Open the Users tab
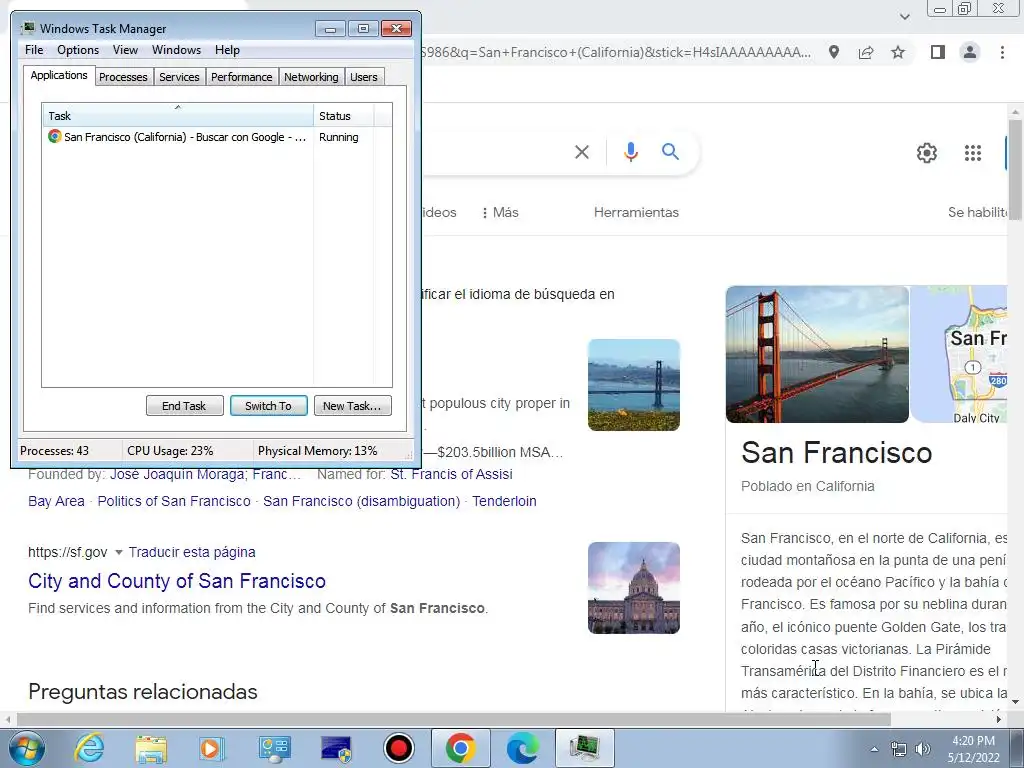Viewport: 1024px width, 768px height. pyautogui.click(x=364, y=77)
